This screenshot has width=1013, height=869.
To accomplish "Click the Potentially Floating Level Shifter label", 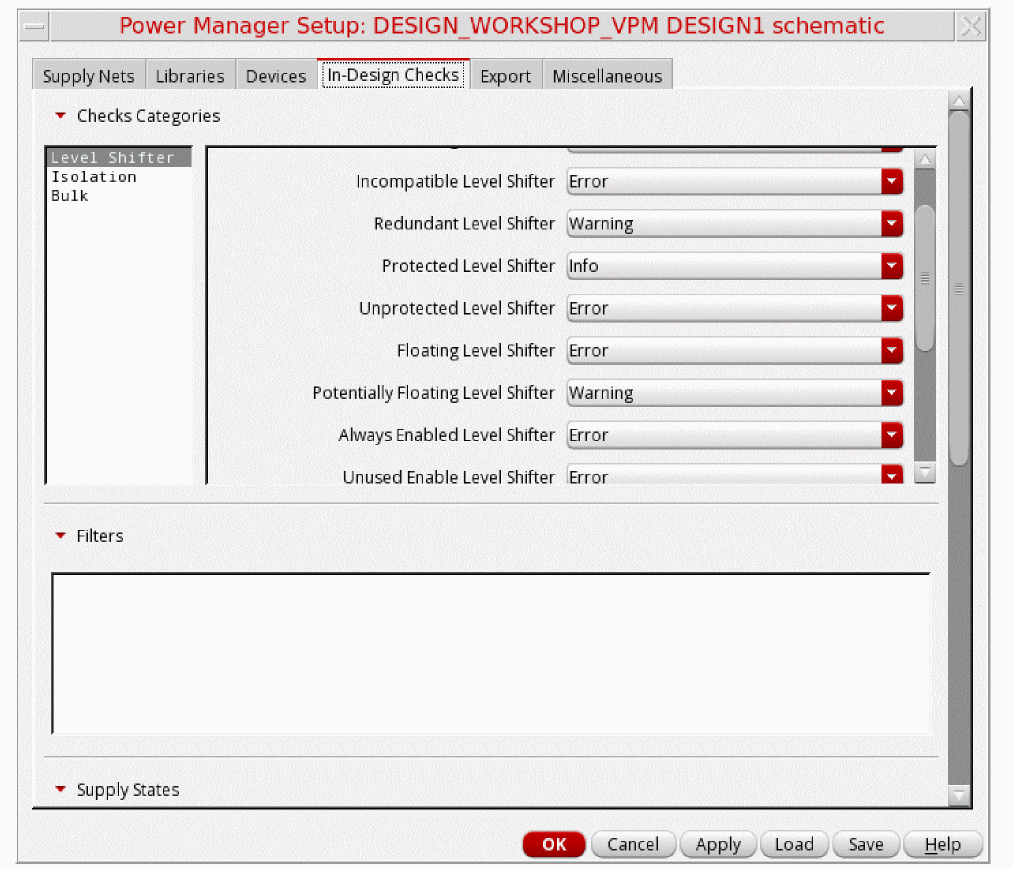I will pos(433,393).
